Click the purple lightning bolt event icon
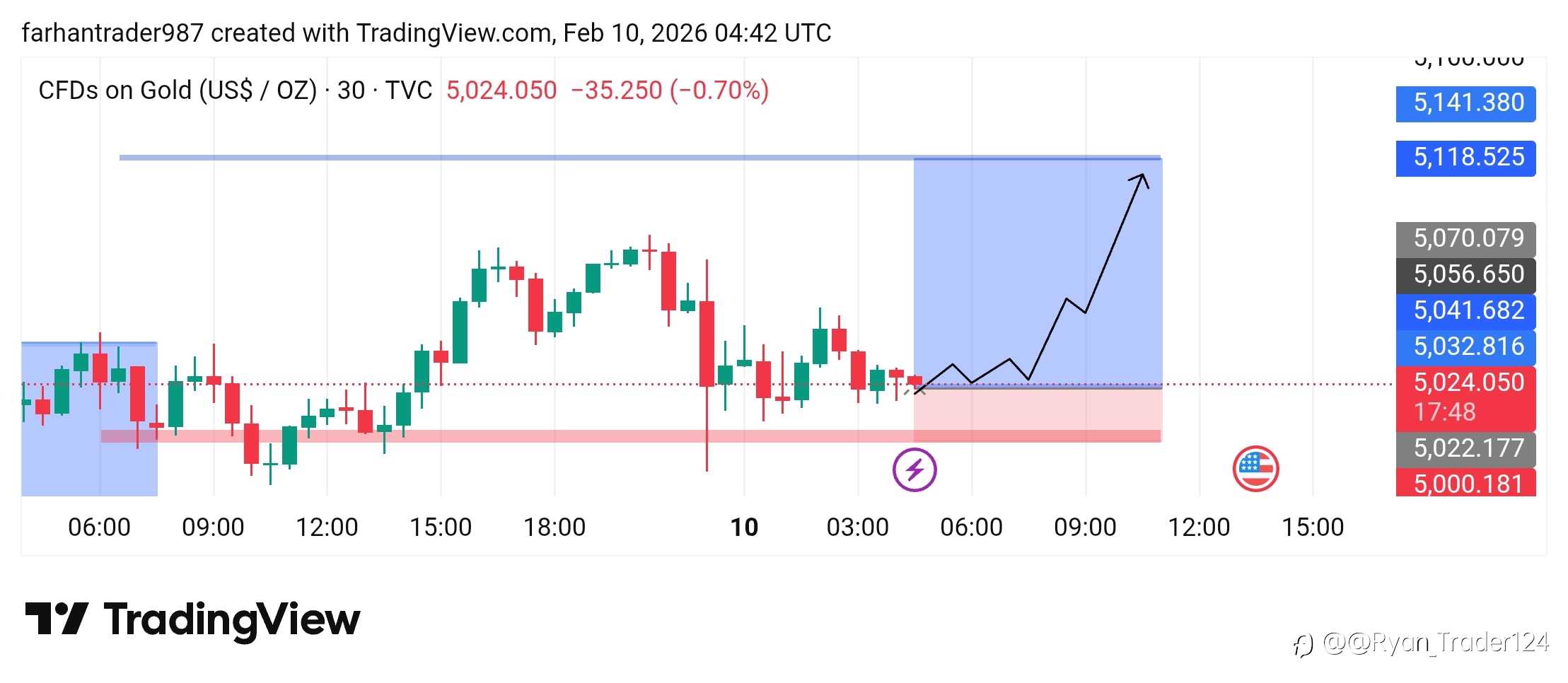Screen dimensions: 1568x683 pos(914,469)
